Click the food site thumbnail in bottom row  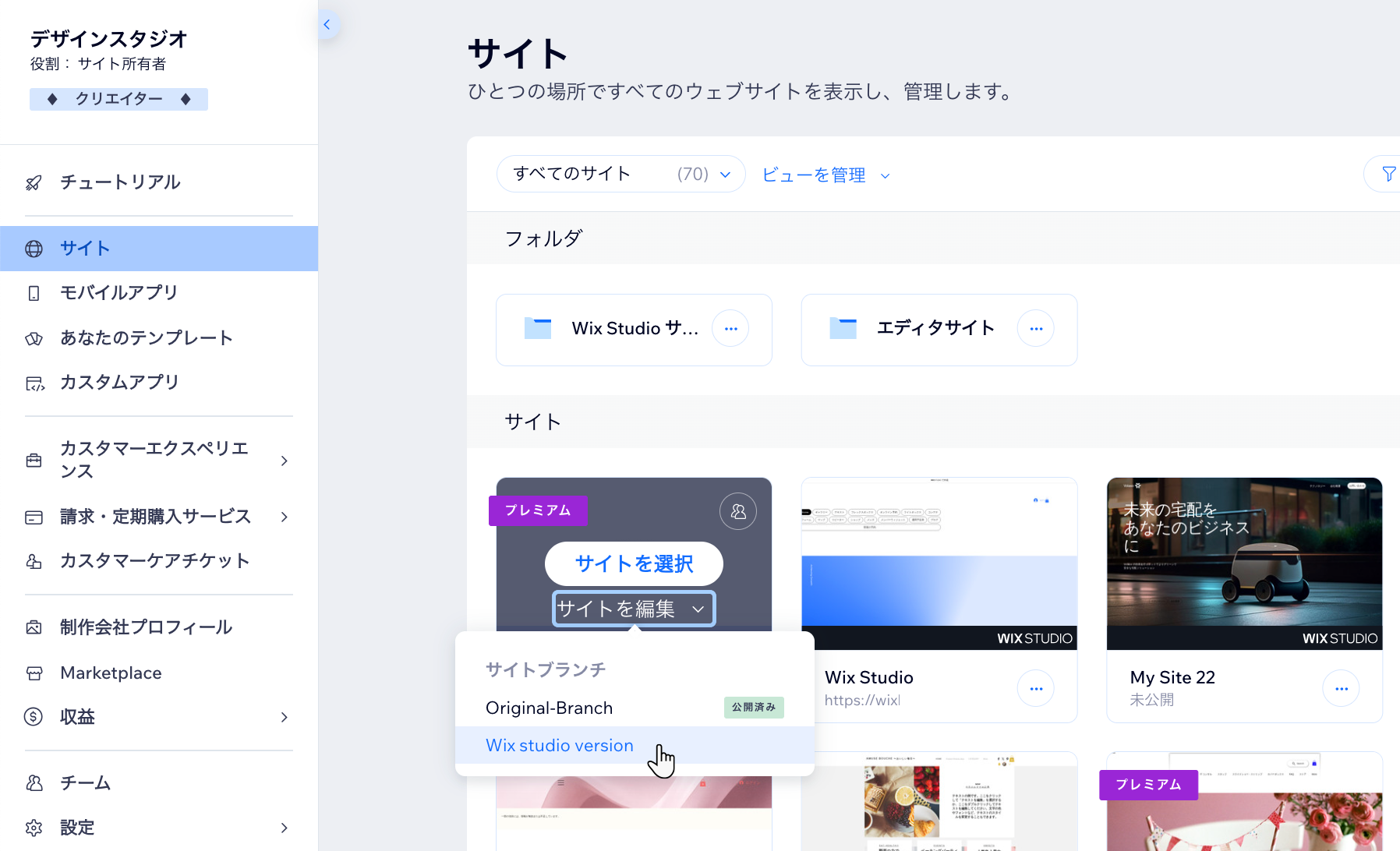pyautogui.click(x=939, y=801)
